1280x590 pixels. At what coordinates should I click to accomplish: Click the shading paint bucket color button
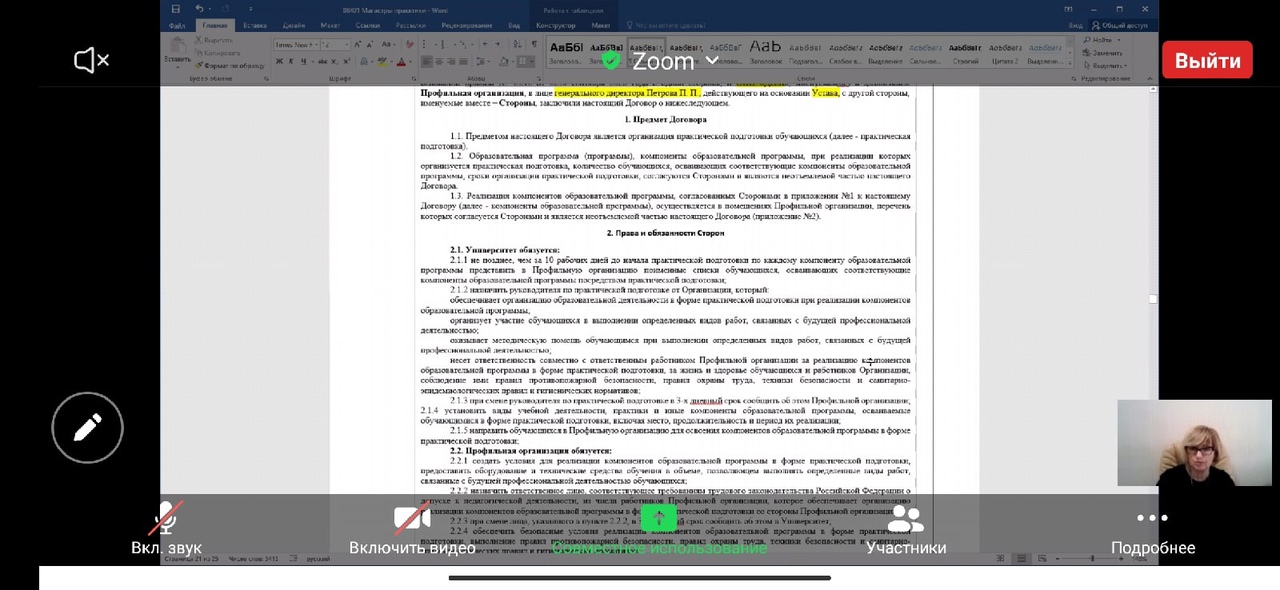(505, 62)
